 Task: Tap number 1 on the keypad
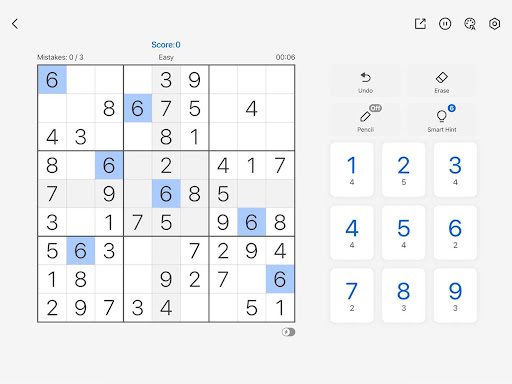[352, 170]
